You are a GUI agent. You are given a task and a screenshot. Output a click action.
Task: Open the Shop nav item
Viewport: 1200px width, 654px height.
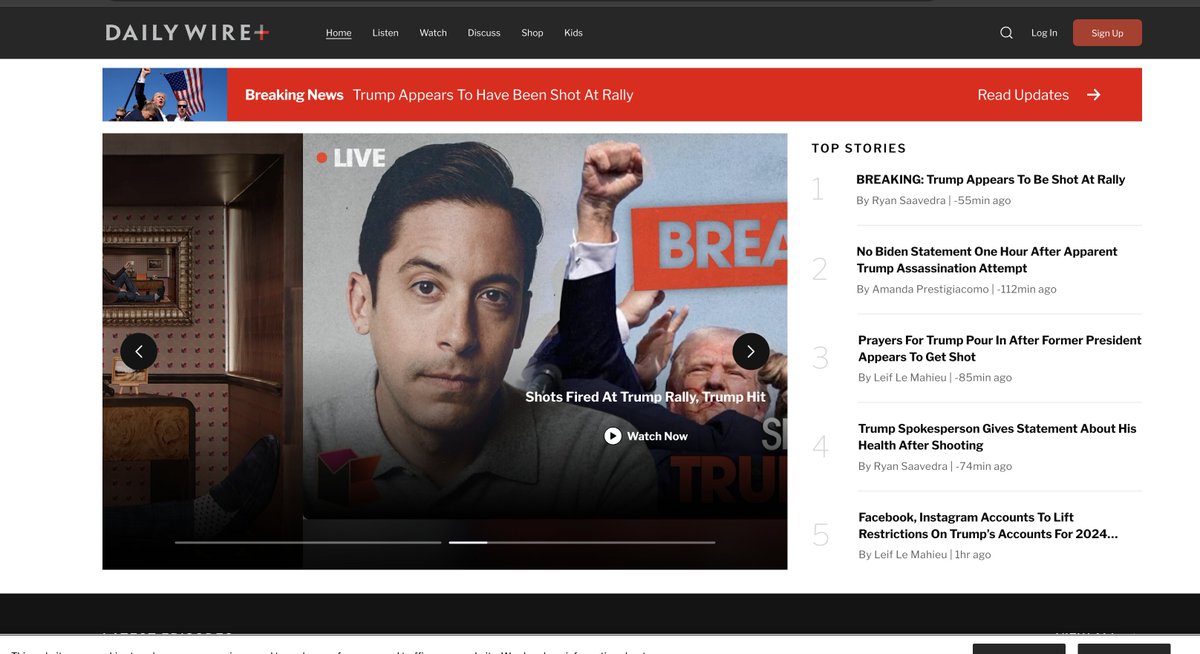tap(532, 33)
